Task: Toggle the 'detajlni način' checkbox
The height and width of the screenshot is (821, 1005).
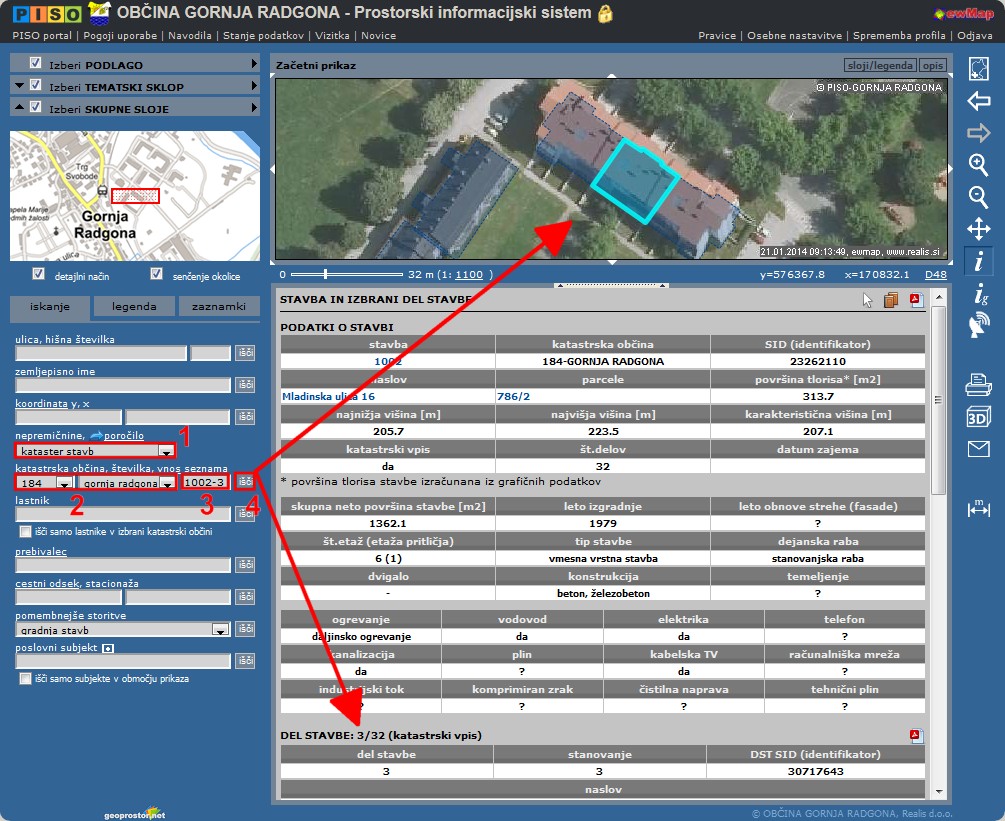Action: pyautogui.click(x=39, y=274)
